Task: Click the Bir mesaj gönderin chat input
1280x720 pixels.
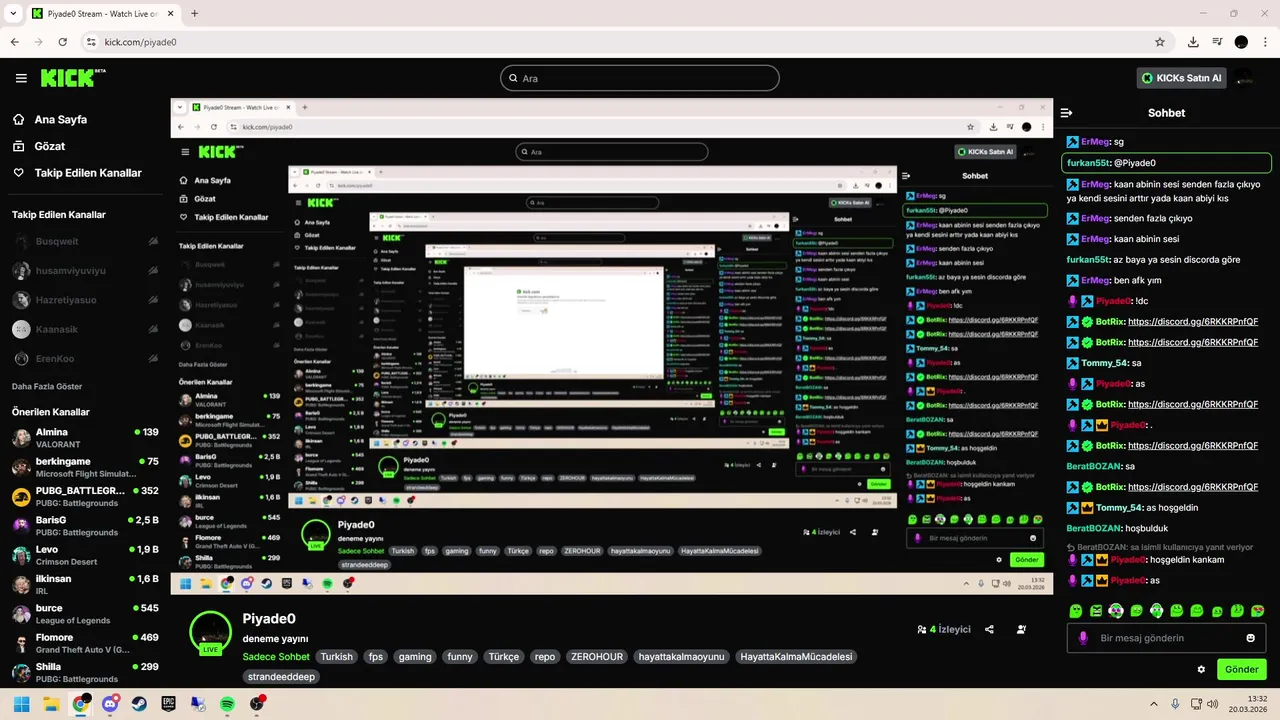Action: [x=1166, y=638]
